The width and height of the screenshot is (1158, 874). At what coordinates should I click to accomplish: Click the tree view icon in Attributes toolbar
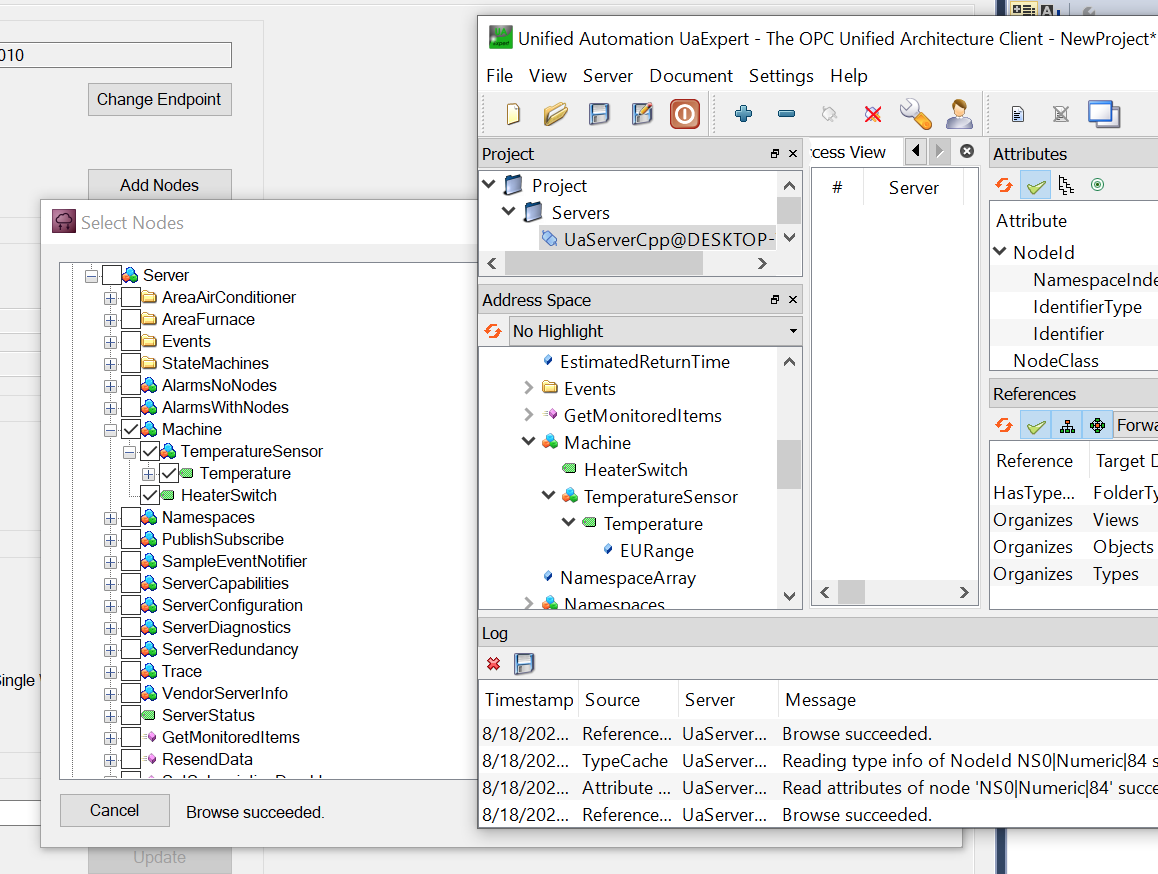coord(1066,185)
